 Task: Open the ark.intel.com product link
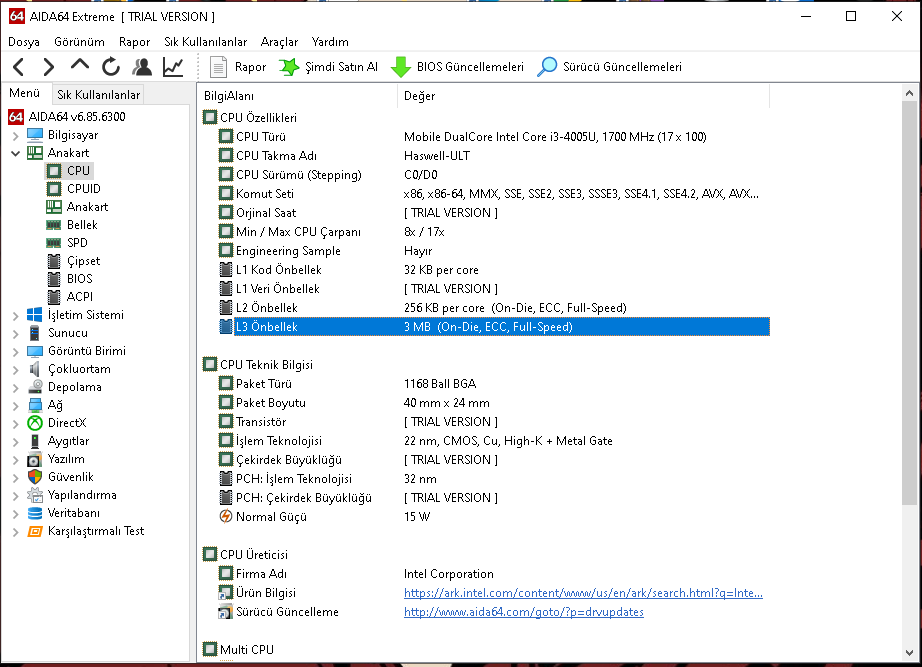pyautogui.click(x=583, y=593)
